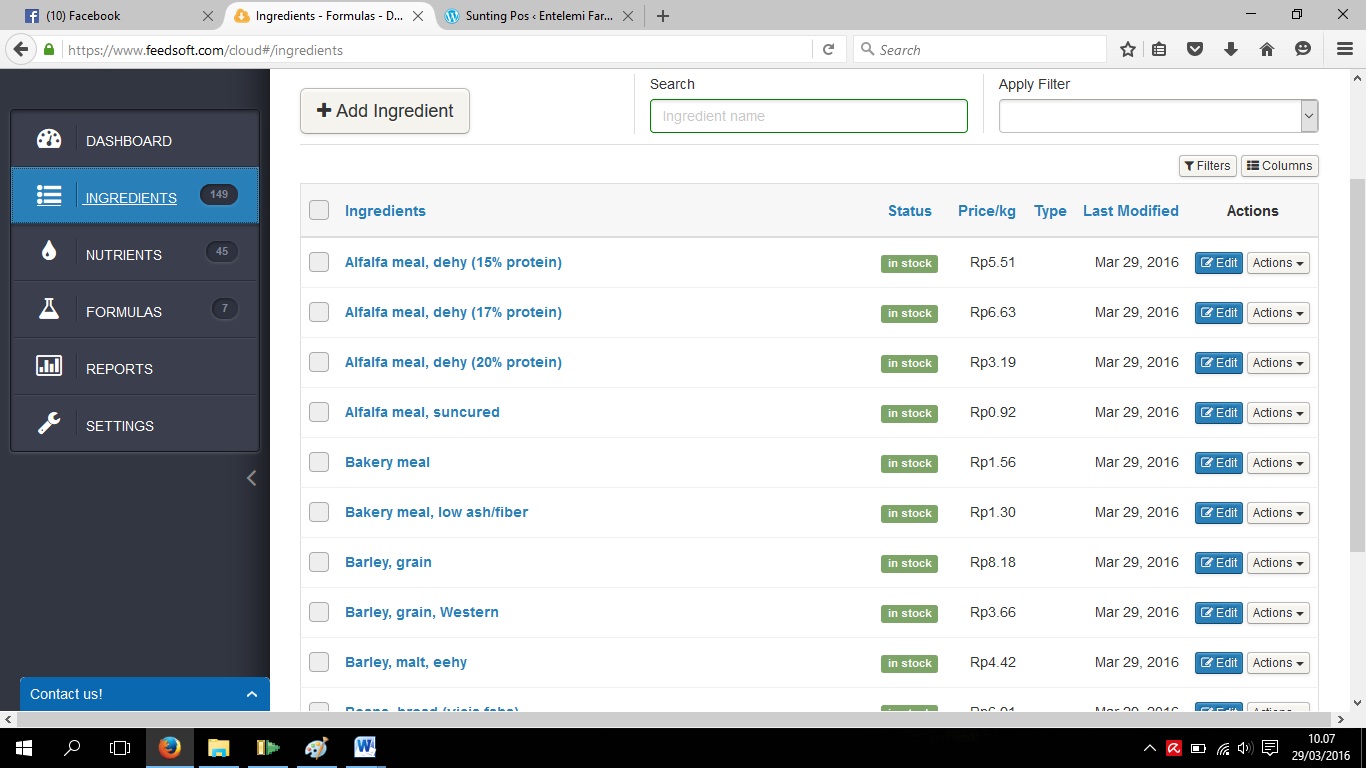Click the Reports chart icon
1366x768 pixels.
coord(49,367)
